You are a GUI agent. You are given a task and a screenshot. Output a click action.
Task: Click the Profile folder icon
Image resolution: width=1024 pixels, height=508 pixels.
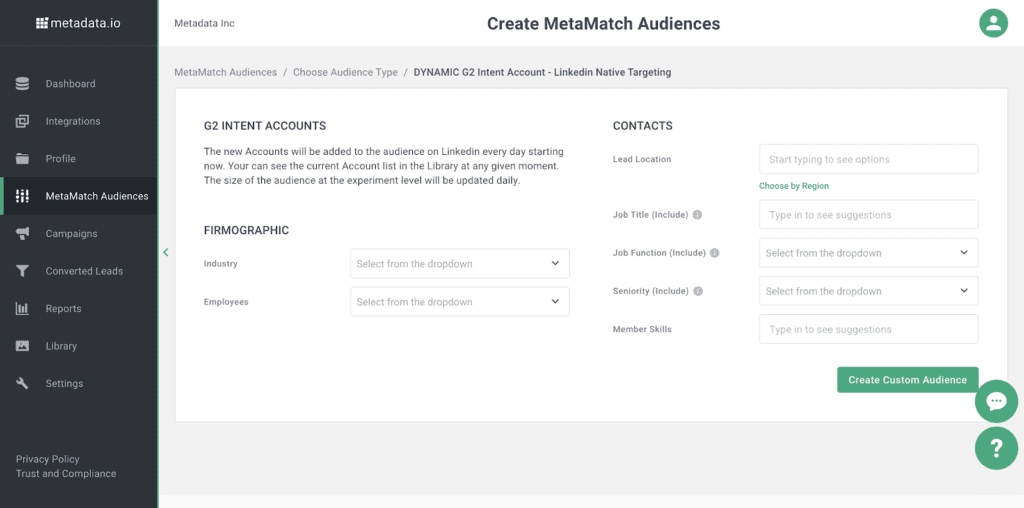pos(22,159)
